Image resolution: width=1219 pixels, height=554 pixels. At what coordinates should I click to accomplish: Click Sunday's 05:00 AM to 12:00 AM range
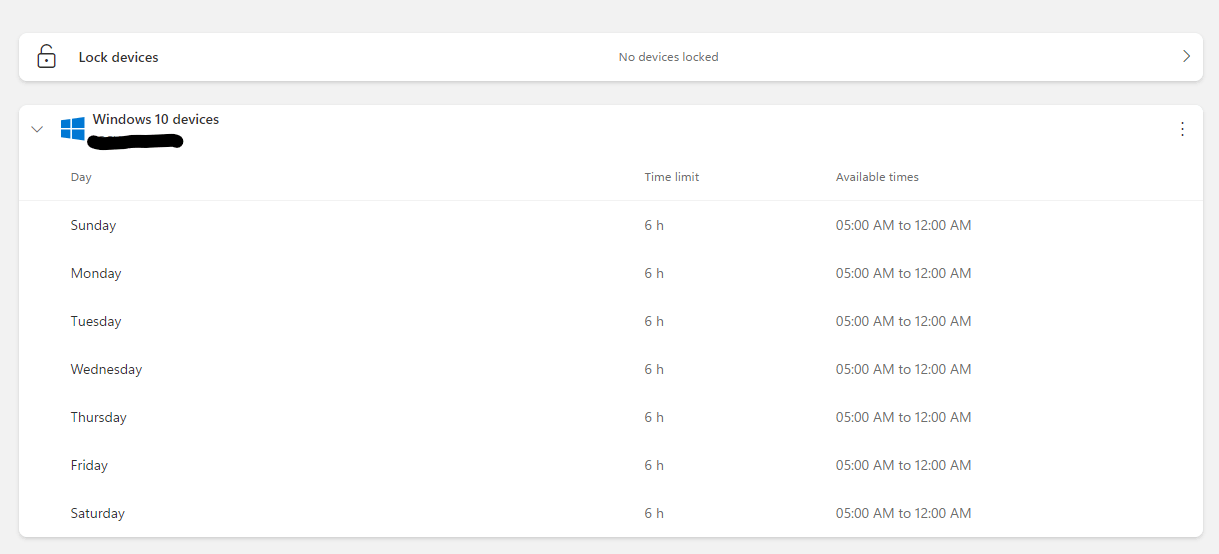(x=903, y=225)
